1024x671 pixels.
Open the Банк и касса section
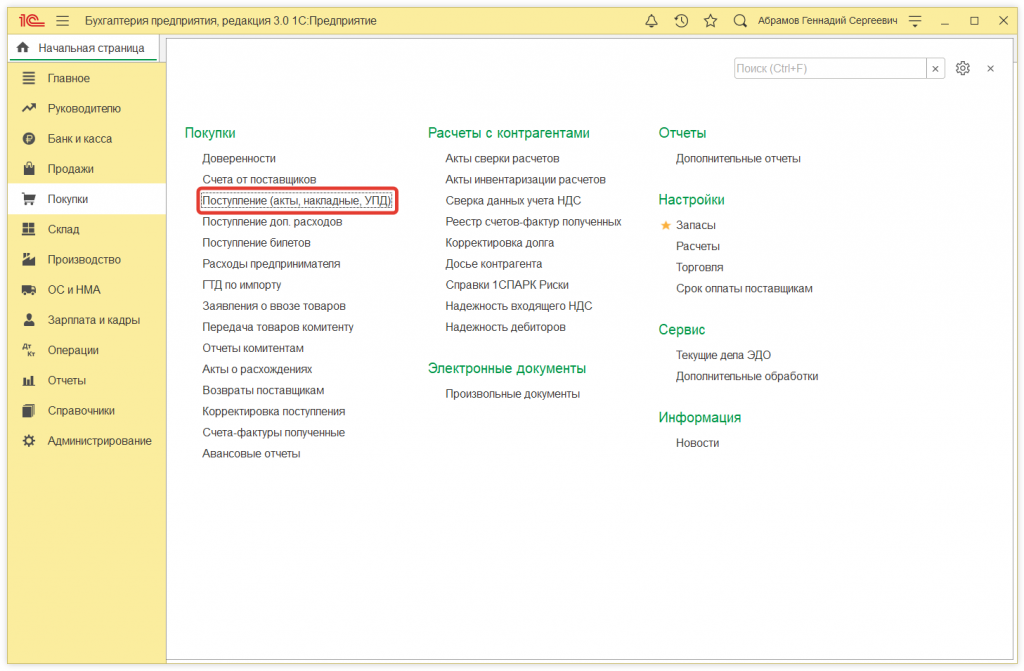(68, 138)
